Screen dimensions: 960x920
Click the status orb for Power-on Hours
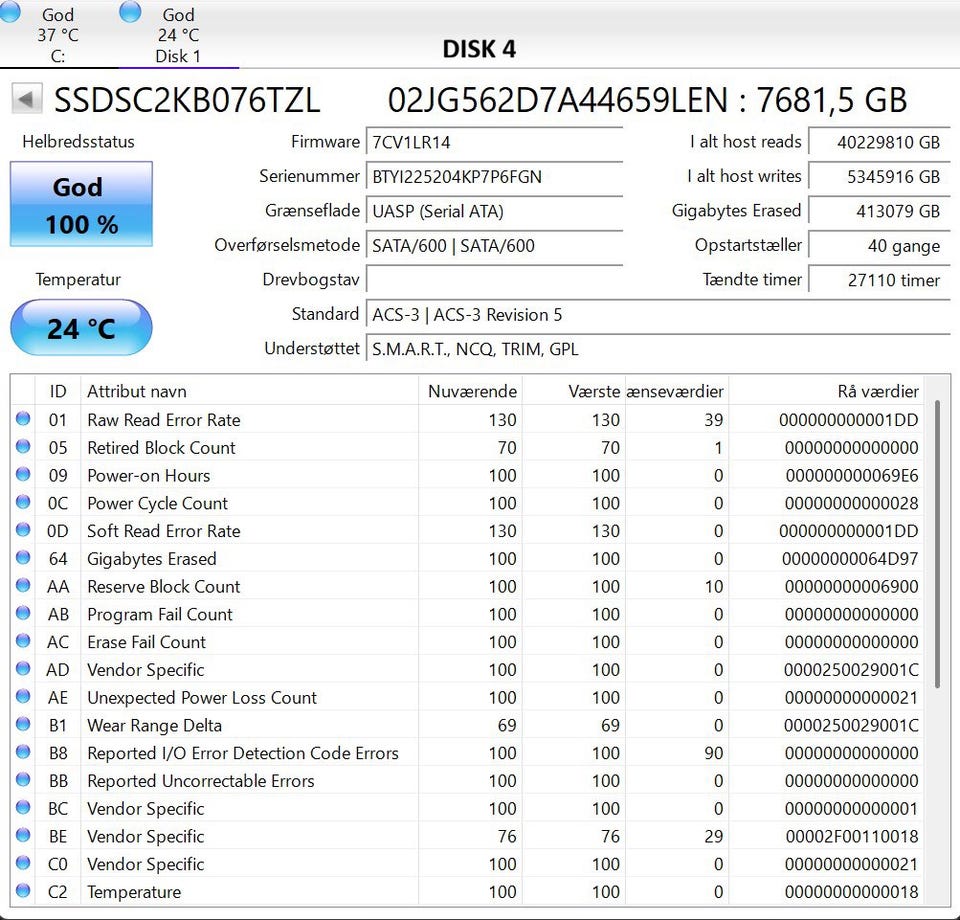tap(23, 475)
